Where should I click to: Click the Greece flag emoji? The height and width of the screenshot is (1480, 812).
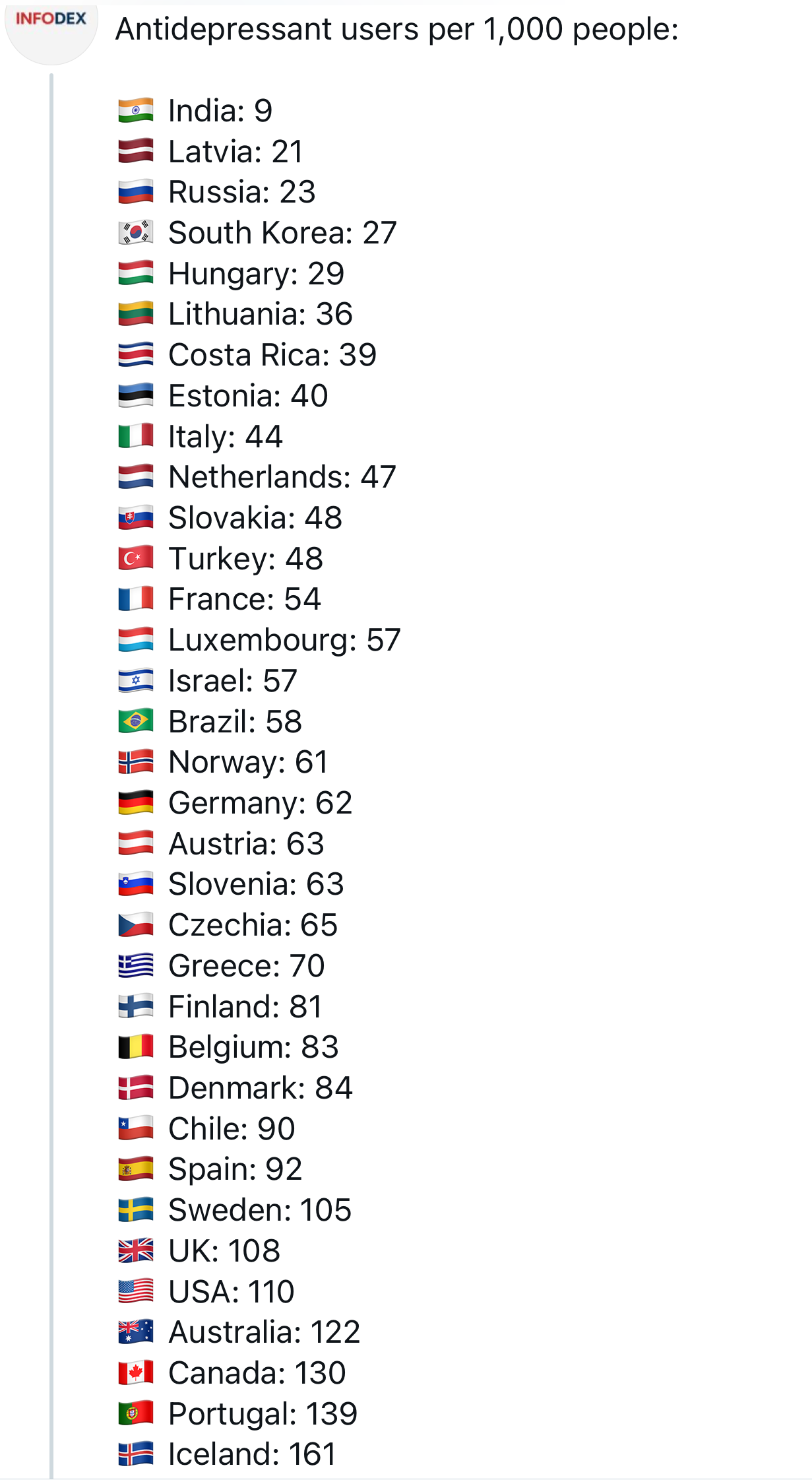click(136, 965)
